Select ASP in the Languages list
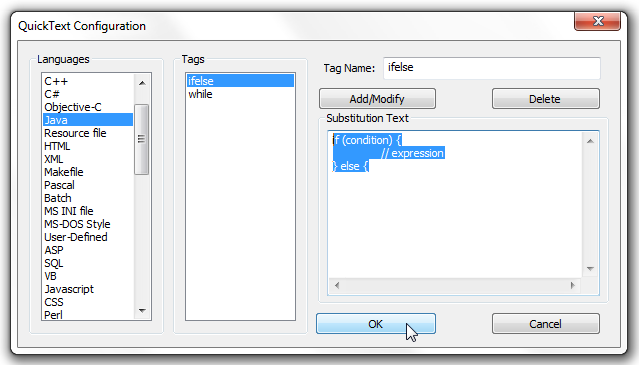The width and height of the screenshot is (639, 365). (88, 250)
